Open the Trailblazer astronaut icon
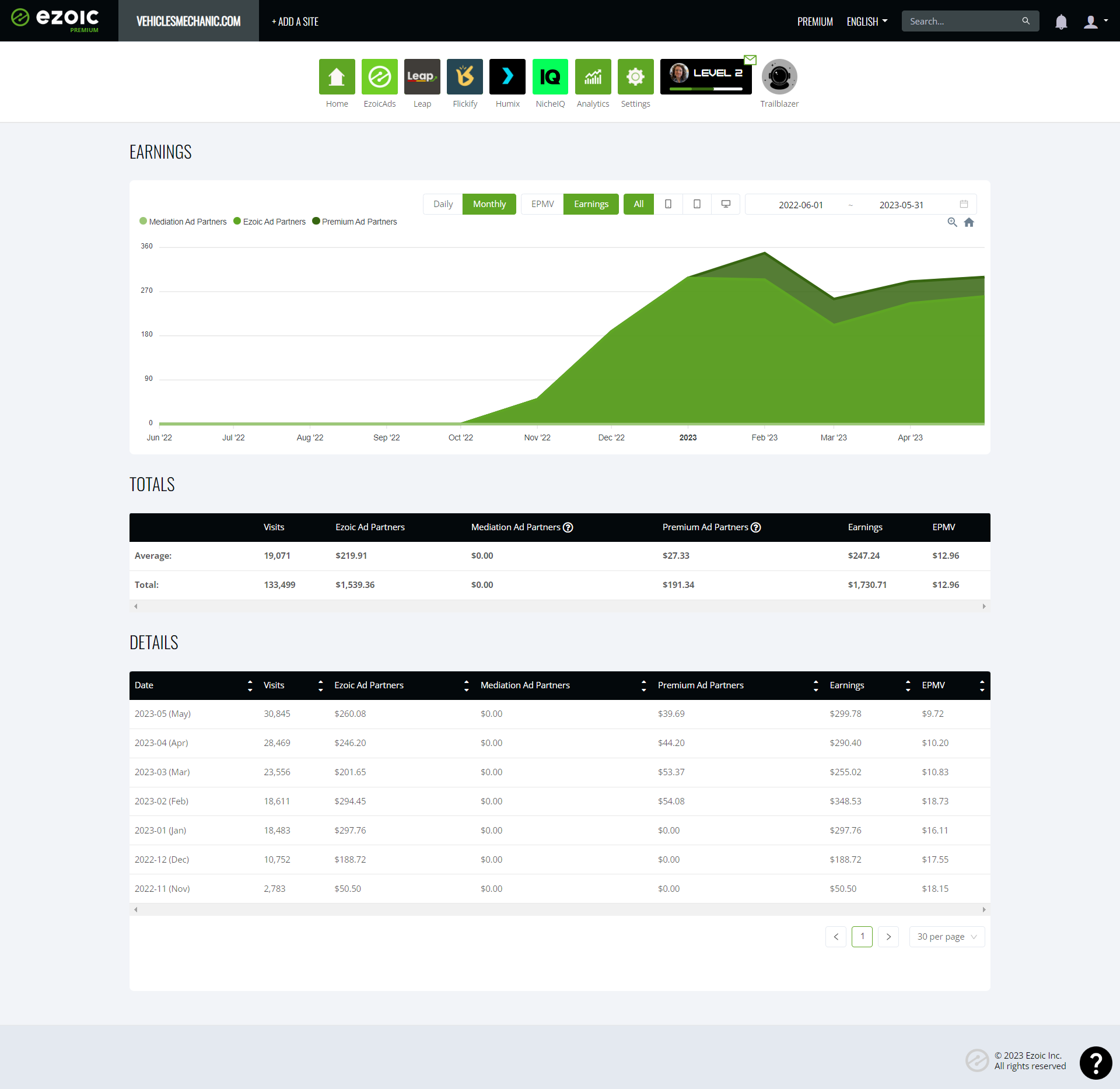The height and width of the screenshot is (1089, 1120). click(779, 76)
